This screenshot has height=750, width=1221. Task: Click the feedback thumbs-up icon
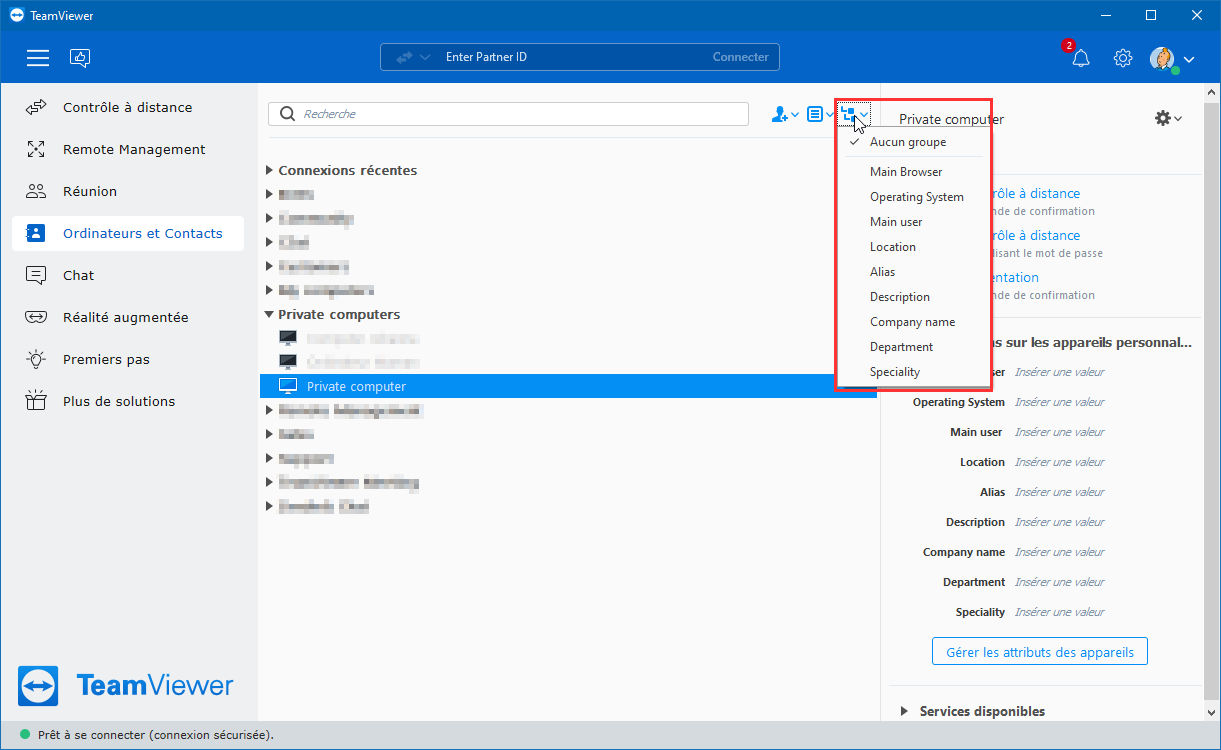pos(80,58)
